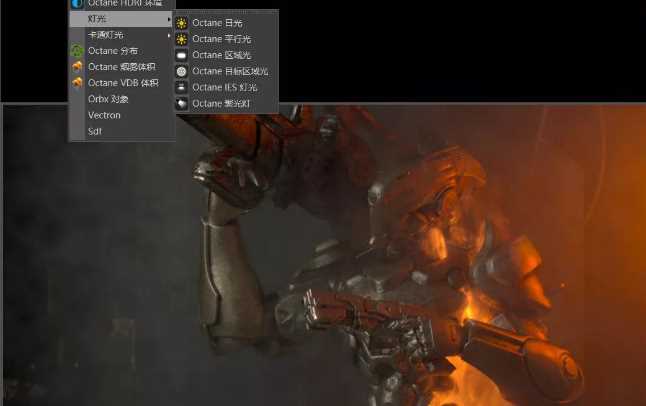Add an Octane 区域光 area light
This screenshot has width=646, height=406.
(x=226, y=55)
